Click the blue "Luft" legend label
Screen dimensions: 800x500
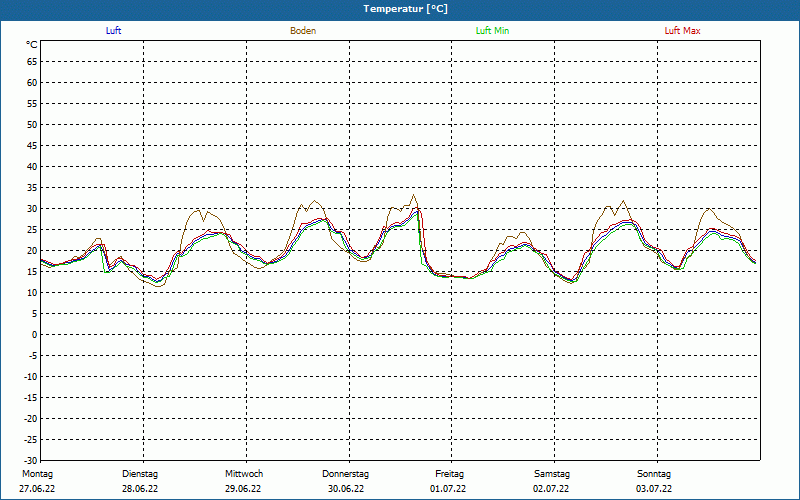[x=113, y=31]
